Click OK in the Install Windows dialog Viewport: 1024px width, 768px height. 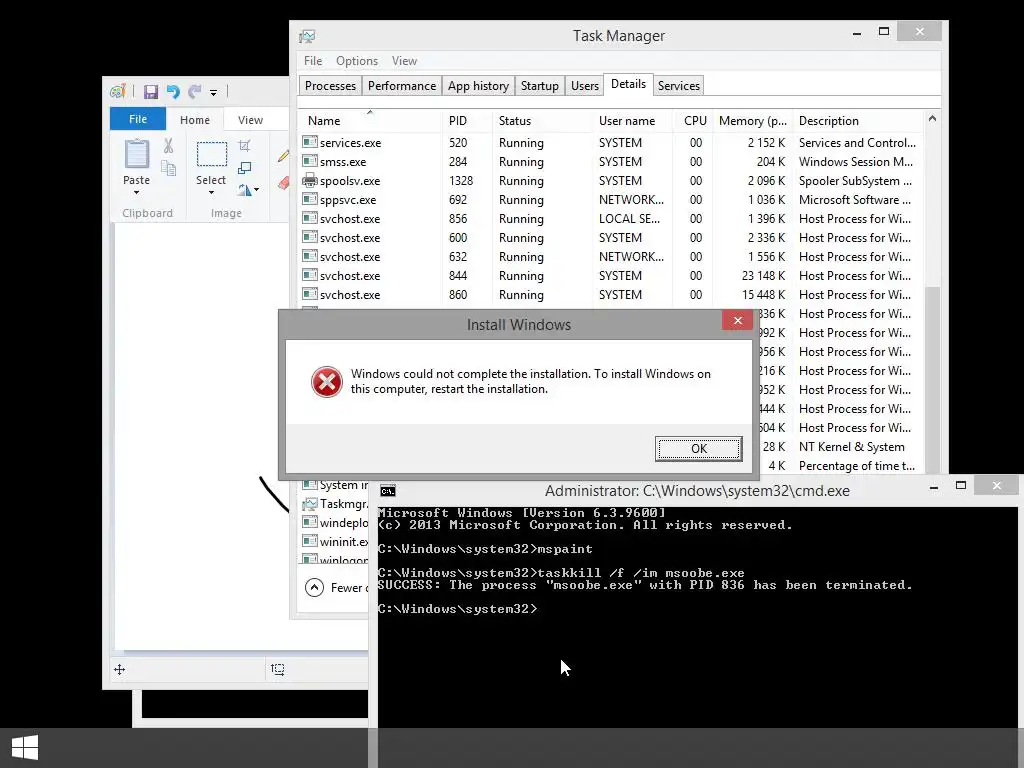click(698, 449)
